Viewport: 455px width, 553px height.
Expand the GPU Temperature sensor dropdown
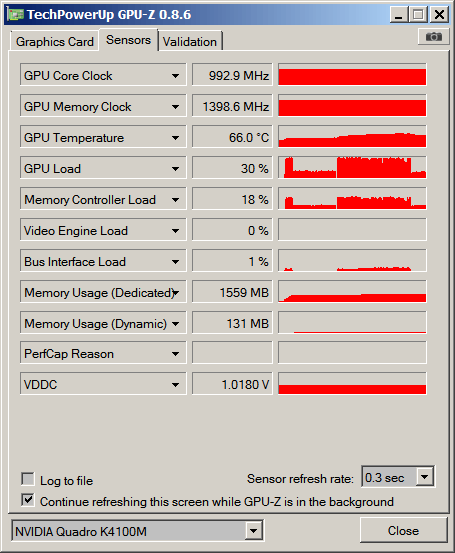click(x=175, y=138)
